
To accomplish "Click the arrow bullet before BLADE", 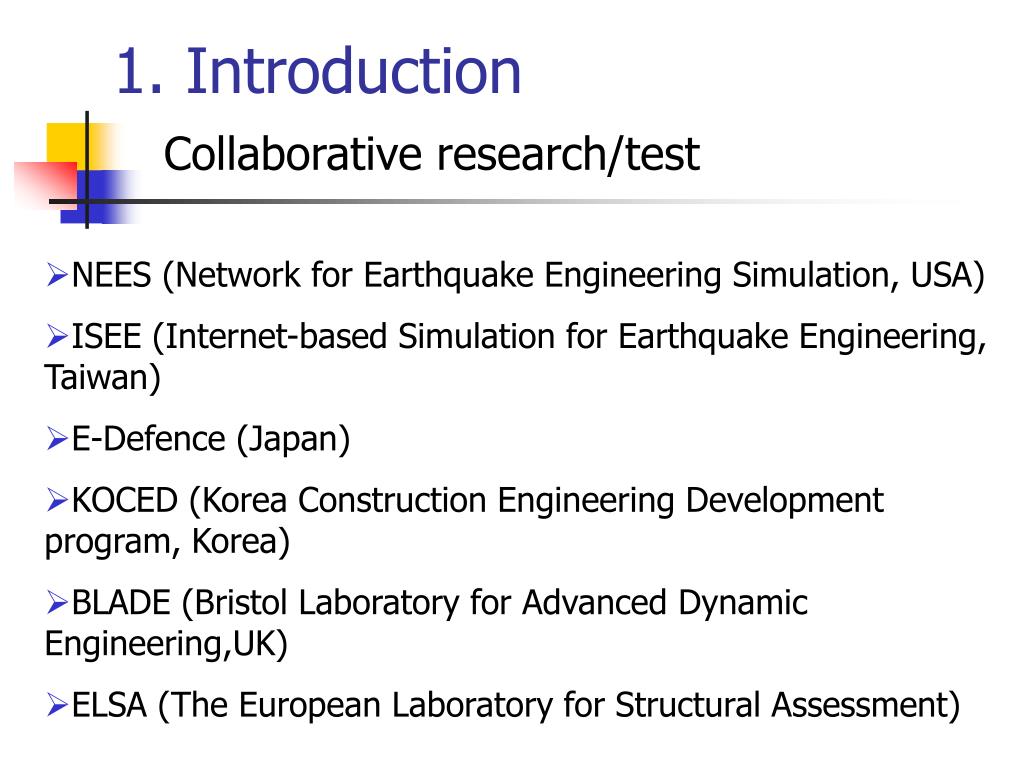I will tap(57, 602).
